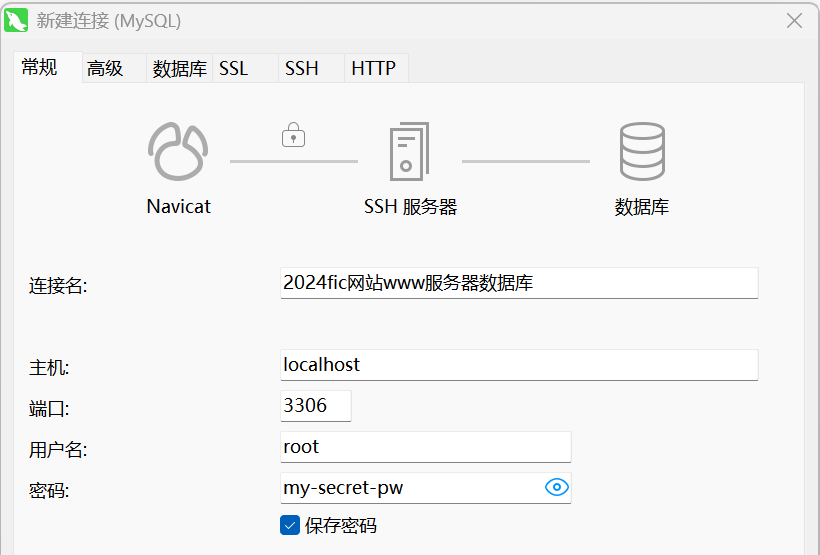Viewport: 820px width, 555px height.
Task: Click the Navicat caption text
Action: pos(178,207)
